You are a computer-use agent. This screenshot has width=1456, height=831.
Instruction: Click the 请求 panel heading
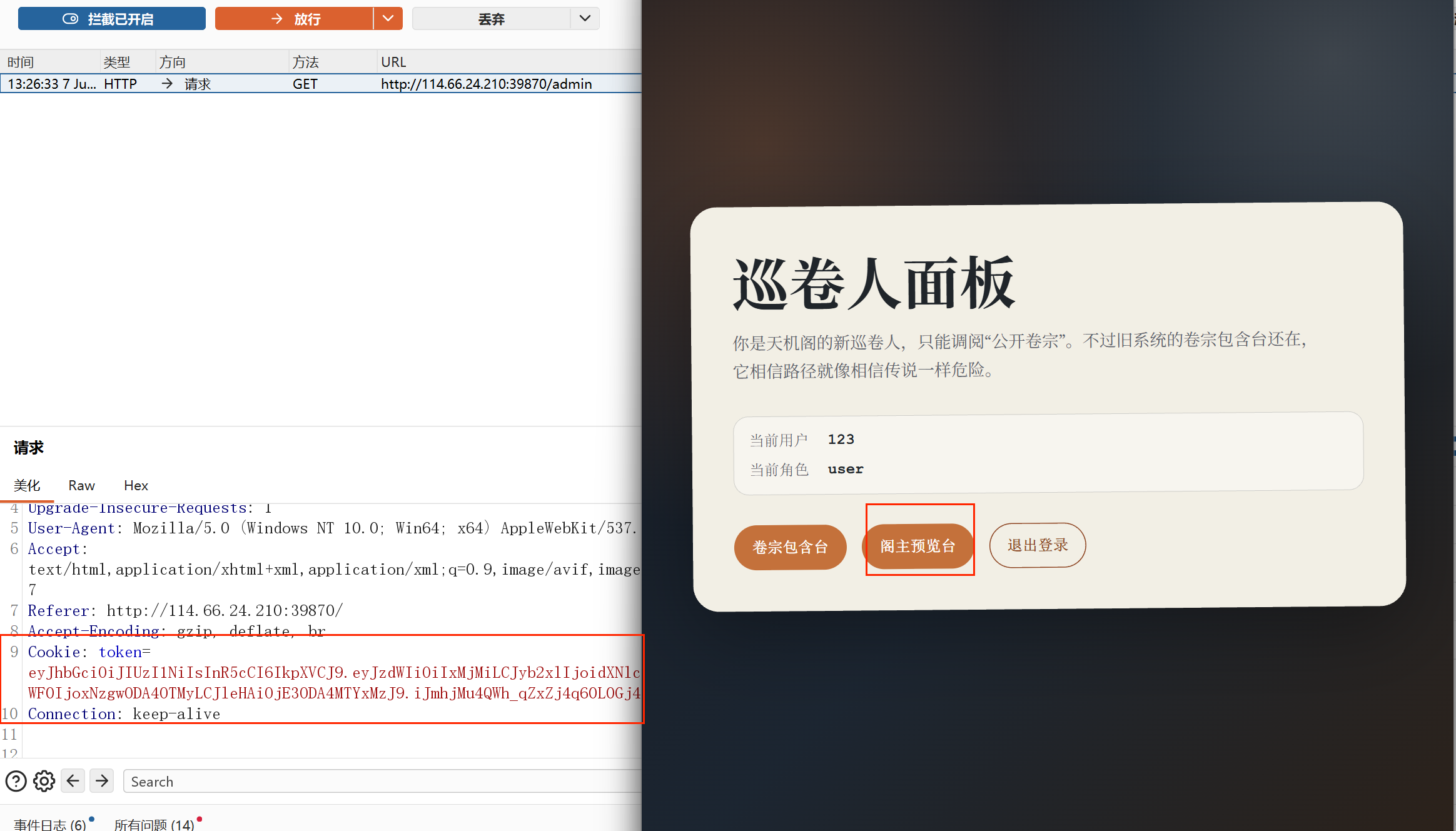click(x=29, y=448)
